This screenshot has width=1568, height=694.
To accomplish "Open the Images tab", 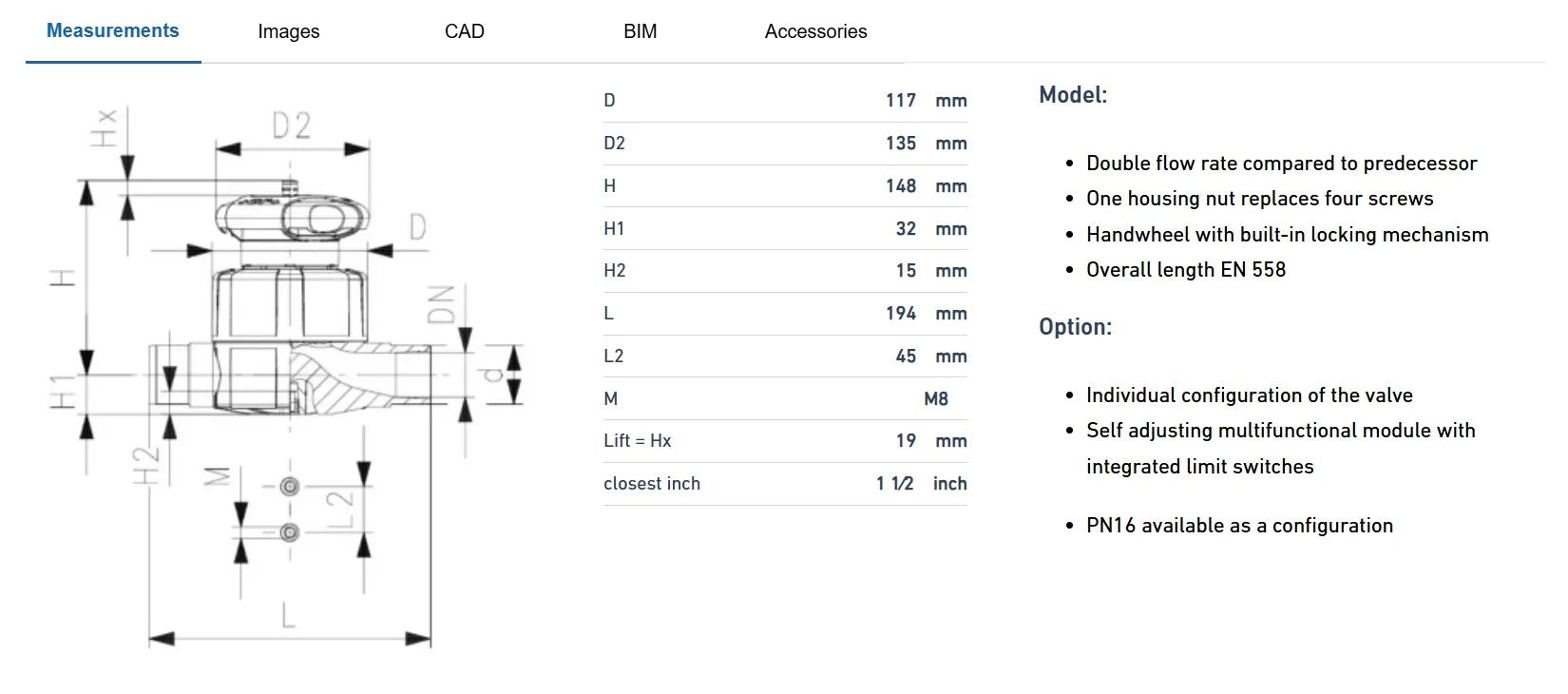I will pyautogui.click(x=289, y=31).
